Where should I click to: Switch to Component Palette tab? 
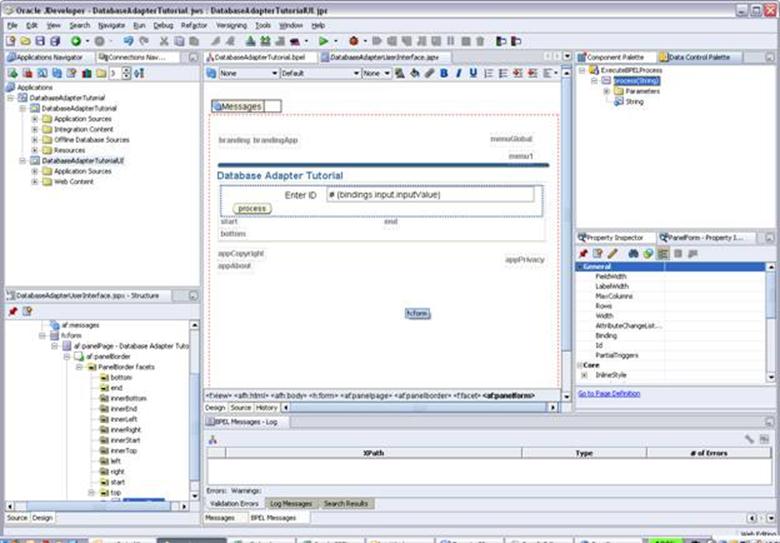(616, 57)
